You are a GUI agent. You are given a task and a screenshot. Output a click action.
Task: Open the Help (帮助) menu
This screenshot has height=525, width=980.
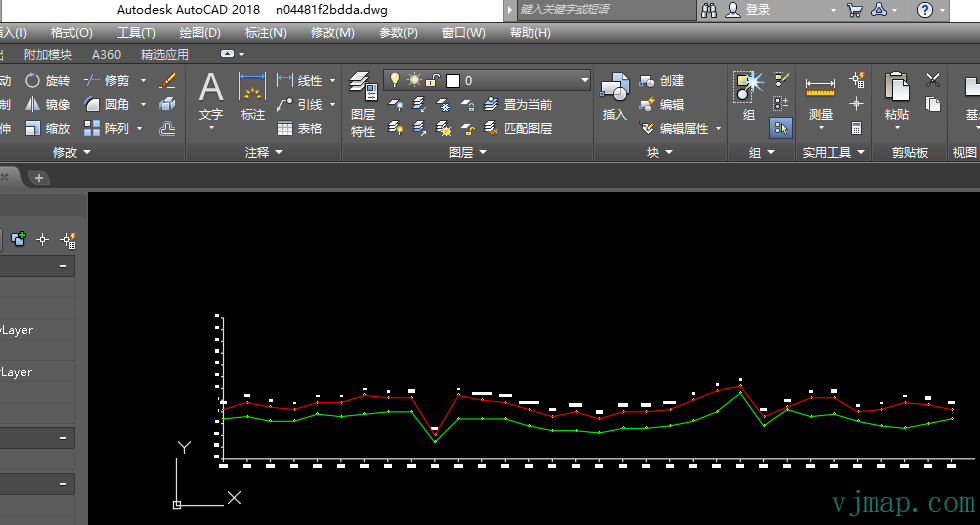pyautogui.click(x=530, y=33)
